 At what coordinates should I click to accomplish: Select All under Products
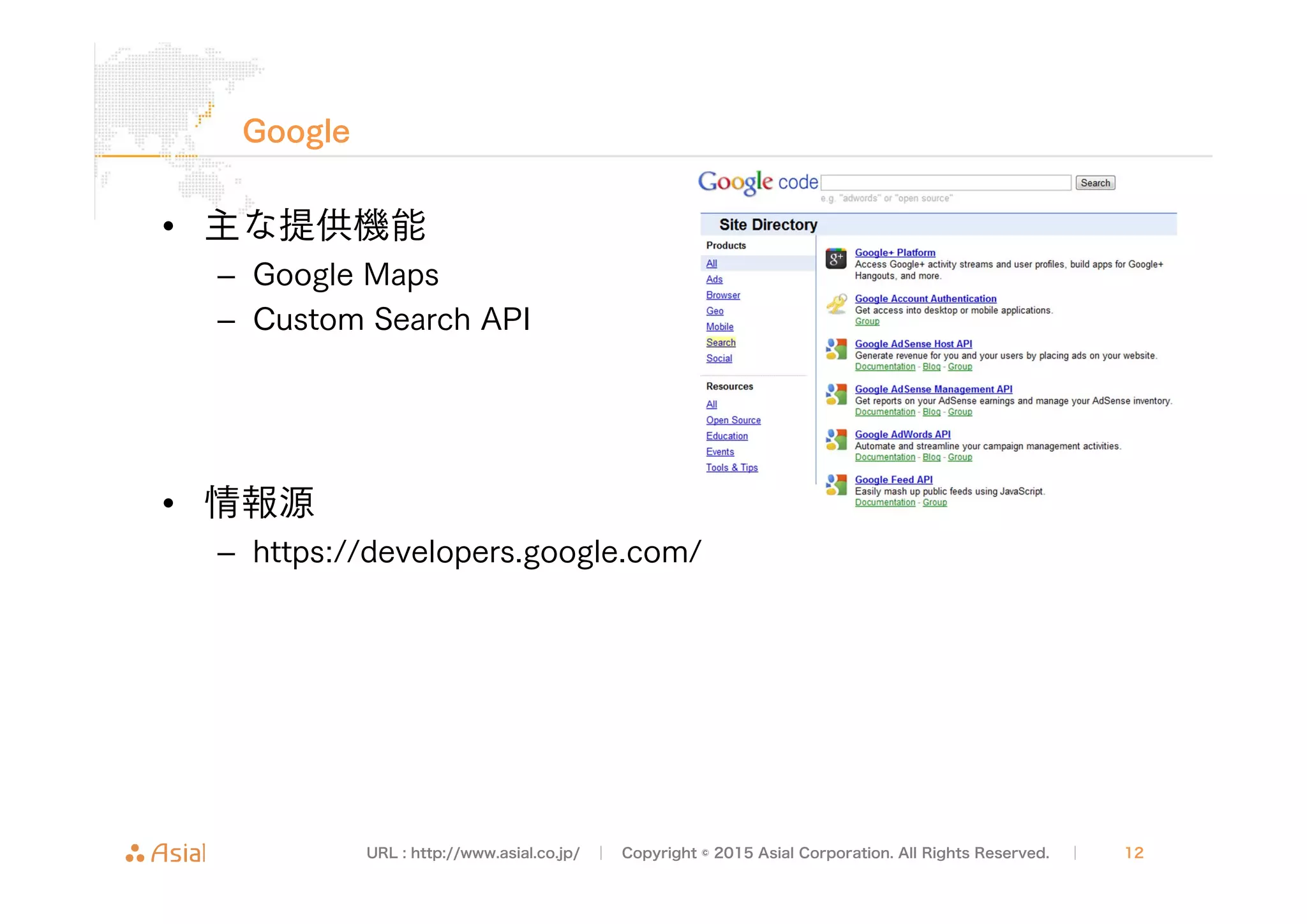[x=712, y=264]
